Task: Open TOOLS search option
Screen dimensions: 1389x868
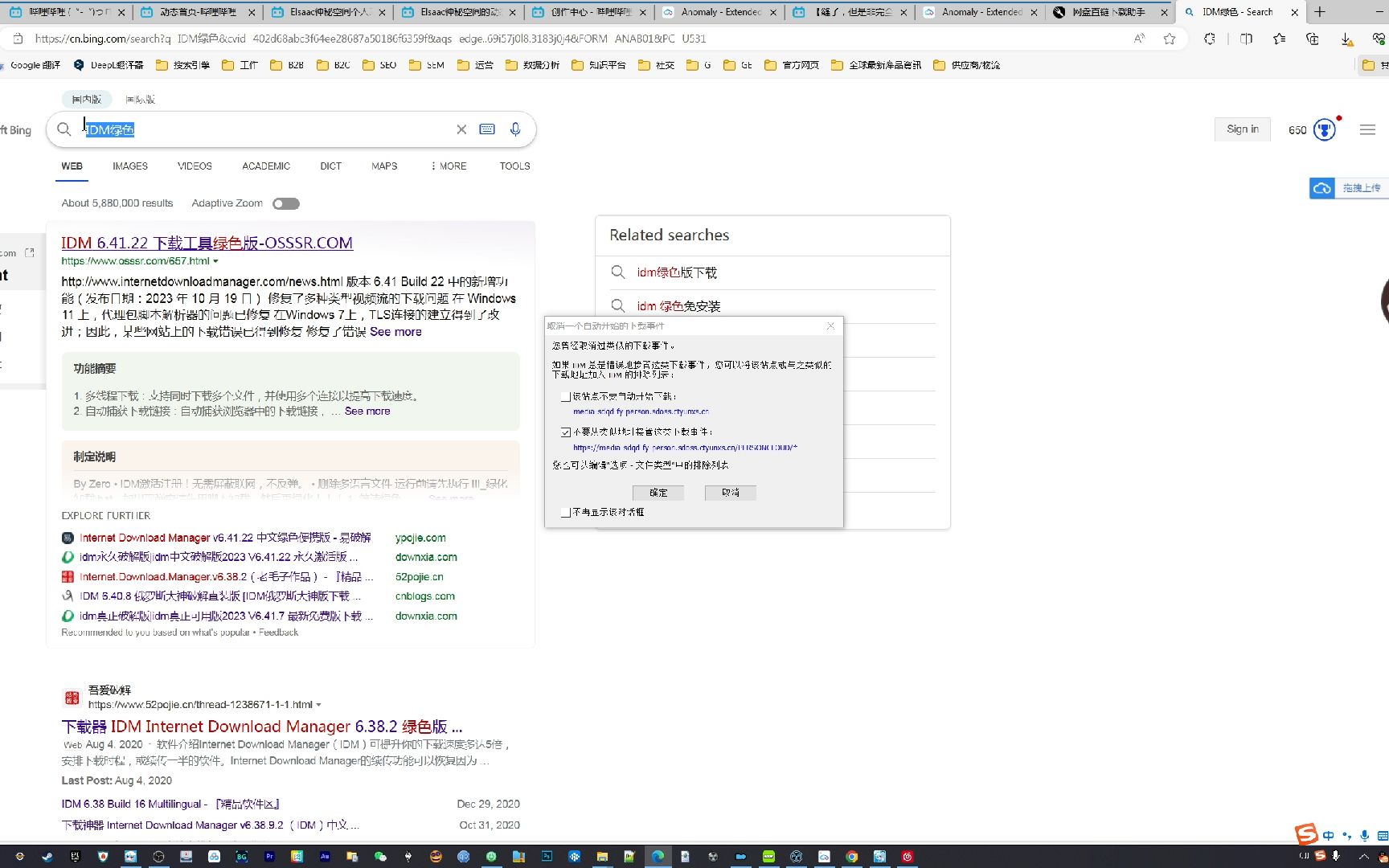Action: pyautogui.click(x=514, y=166)
